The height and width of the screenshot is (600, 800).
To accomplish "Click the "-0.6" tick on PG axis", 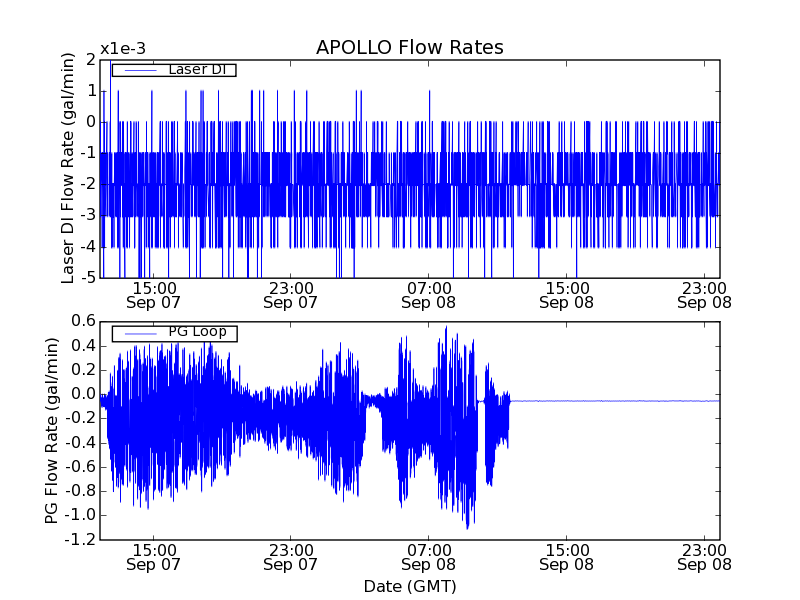I will [81, 467].
